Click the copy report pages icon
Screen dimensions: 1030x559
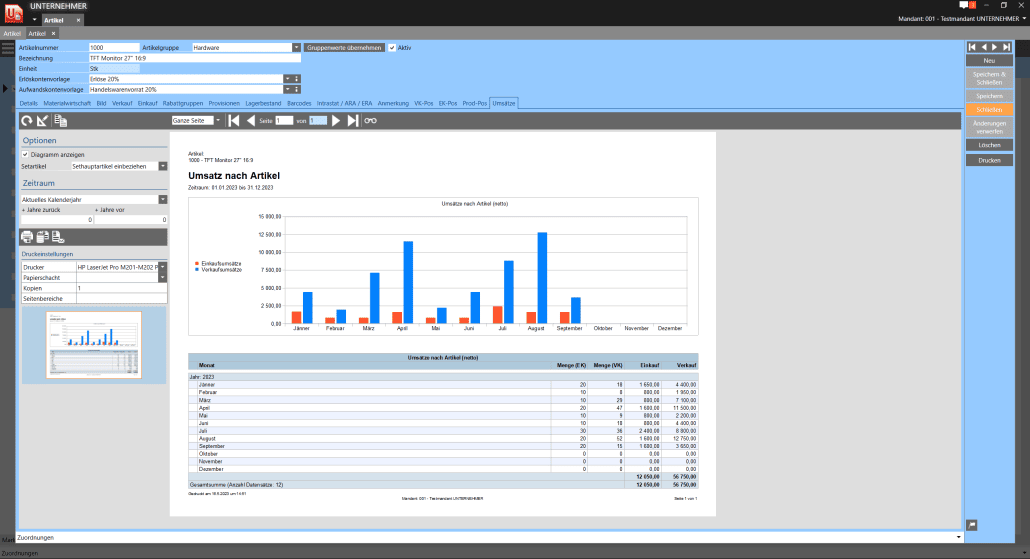pyautogui.click(x=61, y=121)
